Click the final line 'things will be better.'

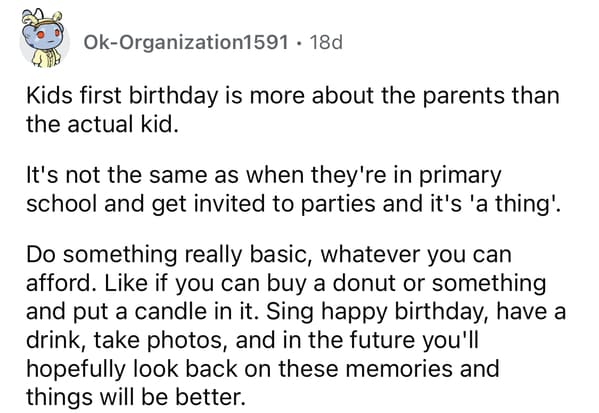pos(135,397)
